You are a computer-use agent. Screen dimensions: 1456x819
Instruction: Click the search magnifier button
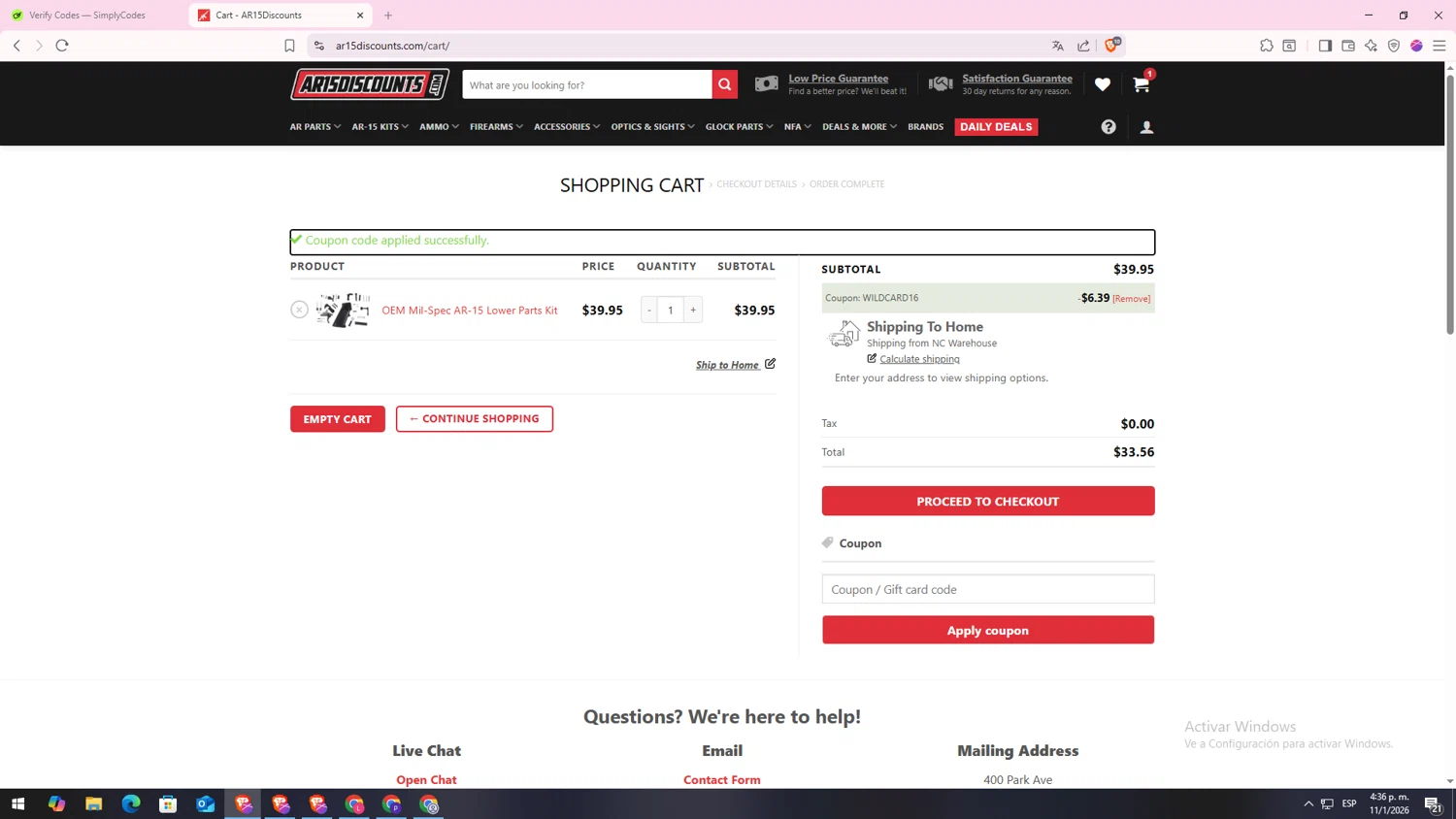pyautogui.click(x=724, y=84)
